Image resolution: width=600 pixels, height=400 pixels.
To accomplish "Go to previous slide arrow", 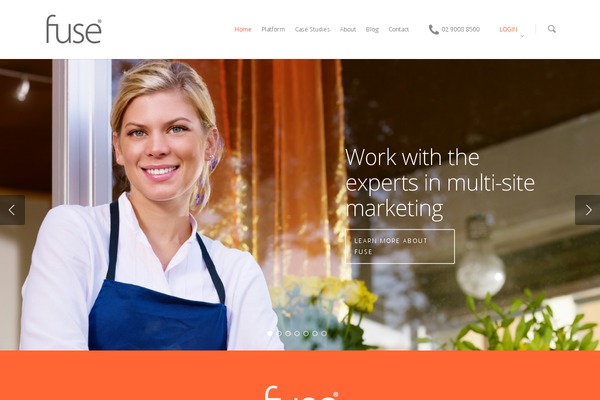I will click(x=12, y=210).
